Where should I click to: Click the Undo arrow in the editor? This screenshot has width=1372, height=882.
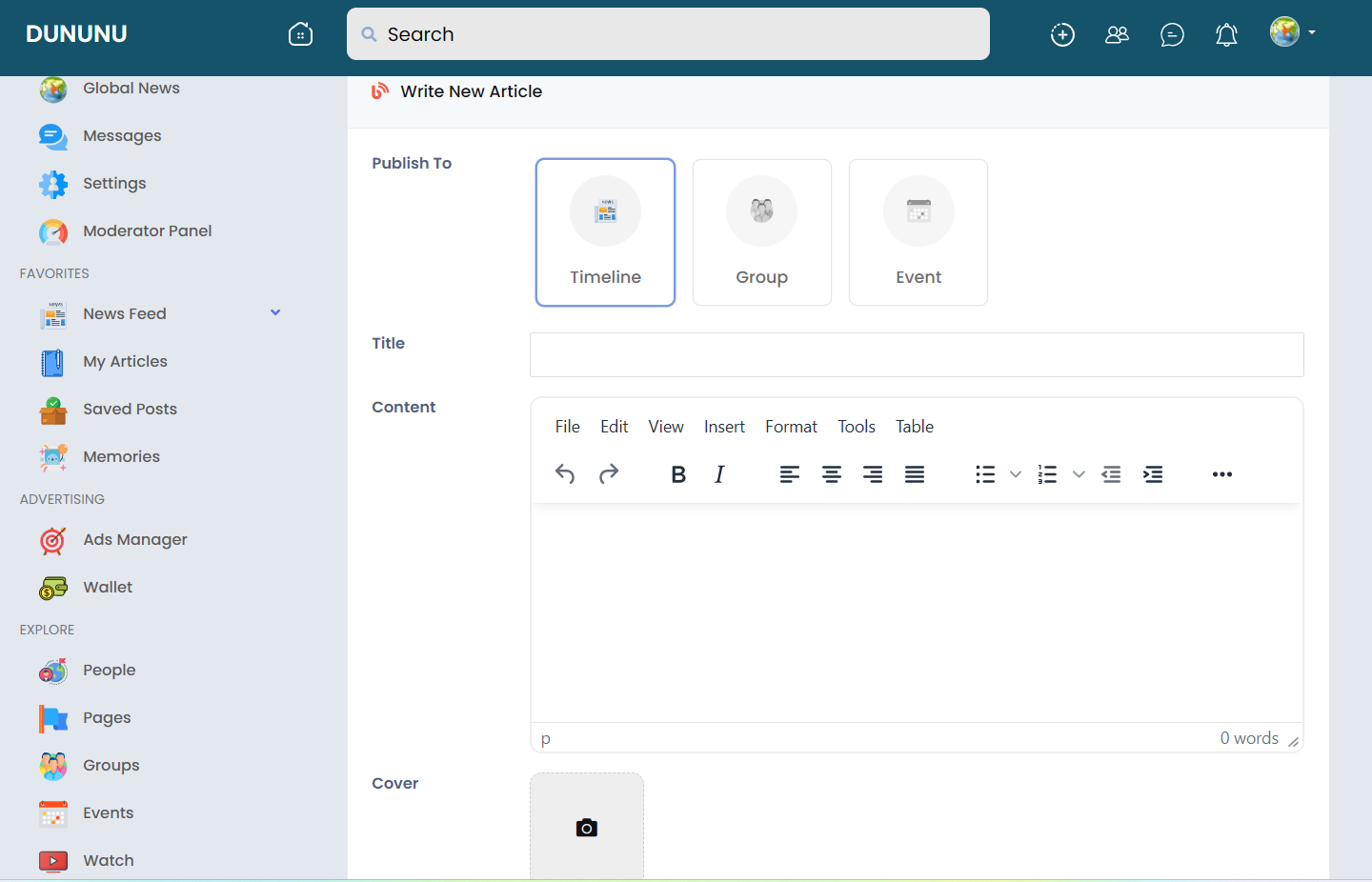pyautogui.click(x=565, y=474)
